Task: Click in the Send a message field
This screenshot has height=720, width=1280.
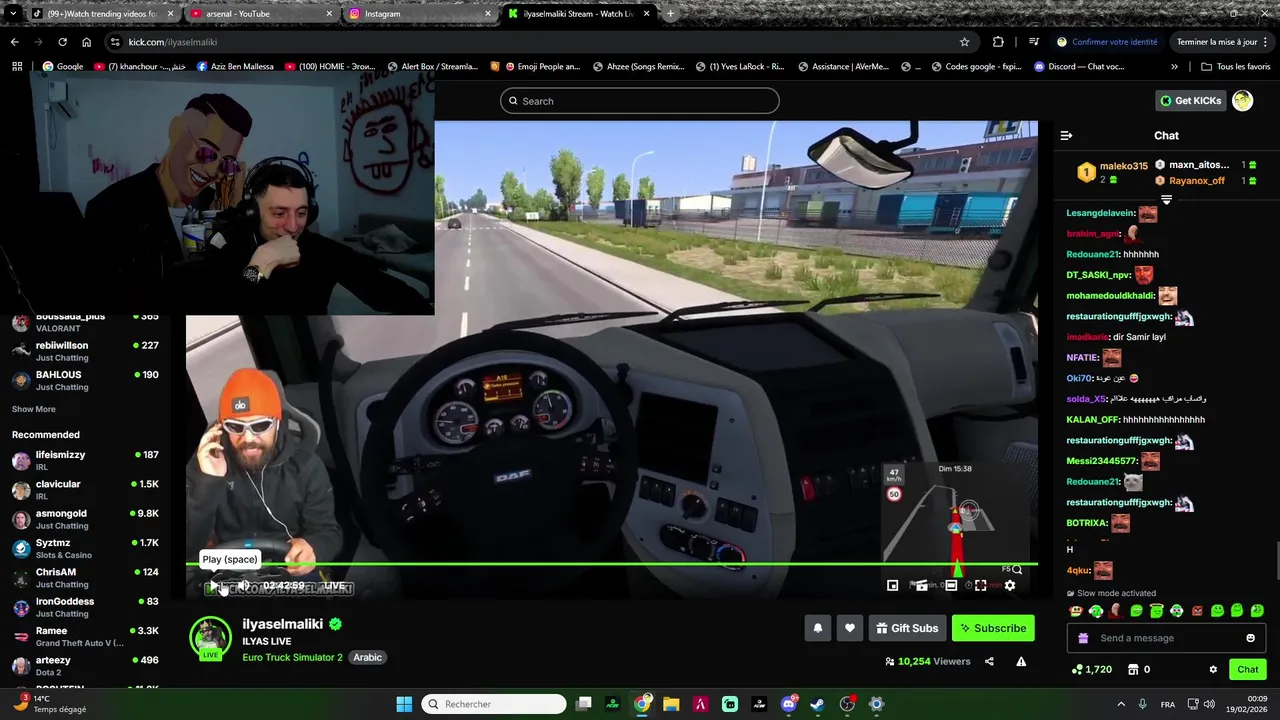Action: [x=1165, y=638]
